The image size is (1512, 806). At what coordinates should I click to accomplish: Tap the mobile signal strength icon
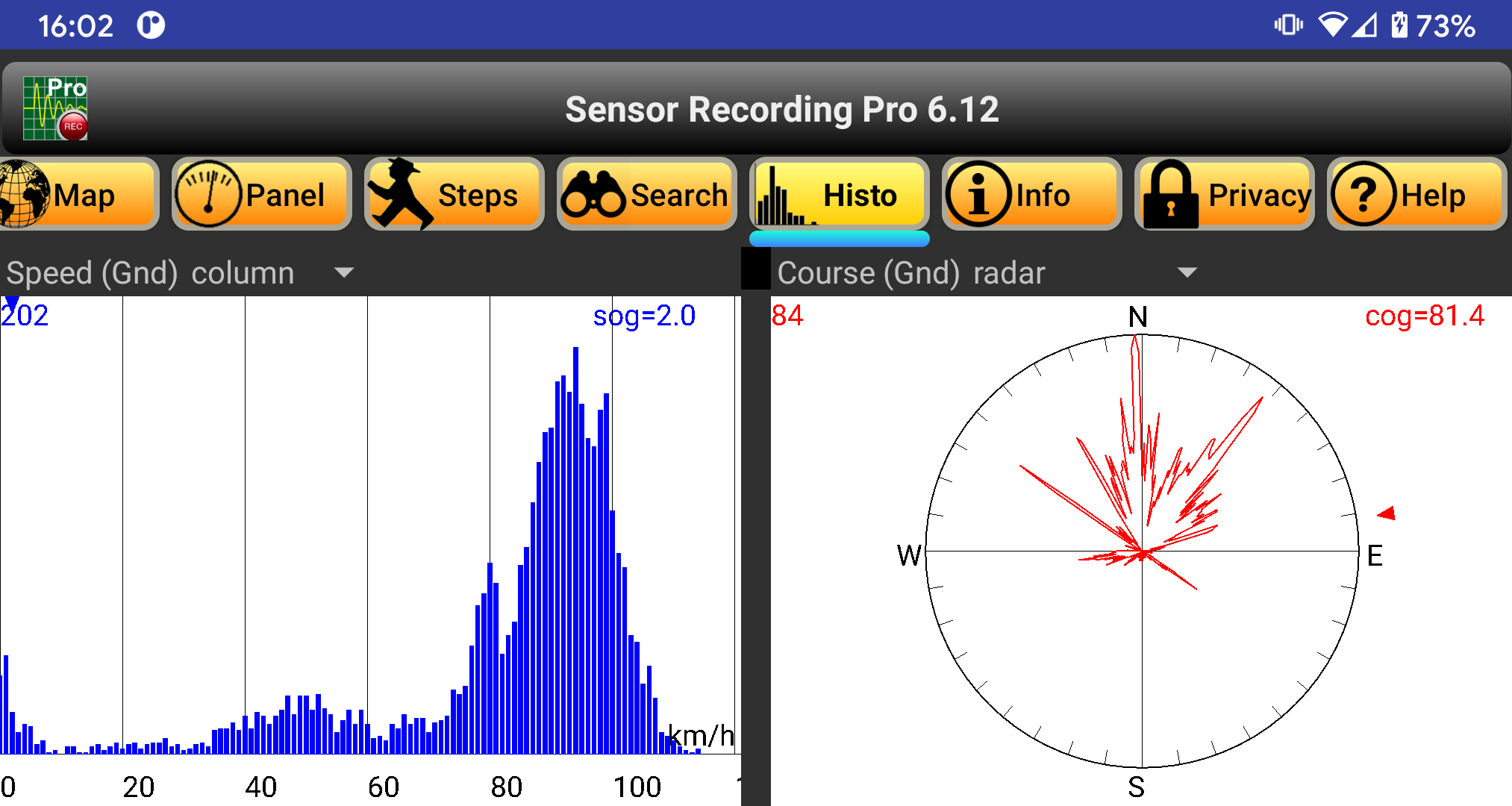coord(1365,25)
